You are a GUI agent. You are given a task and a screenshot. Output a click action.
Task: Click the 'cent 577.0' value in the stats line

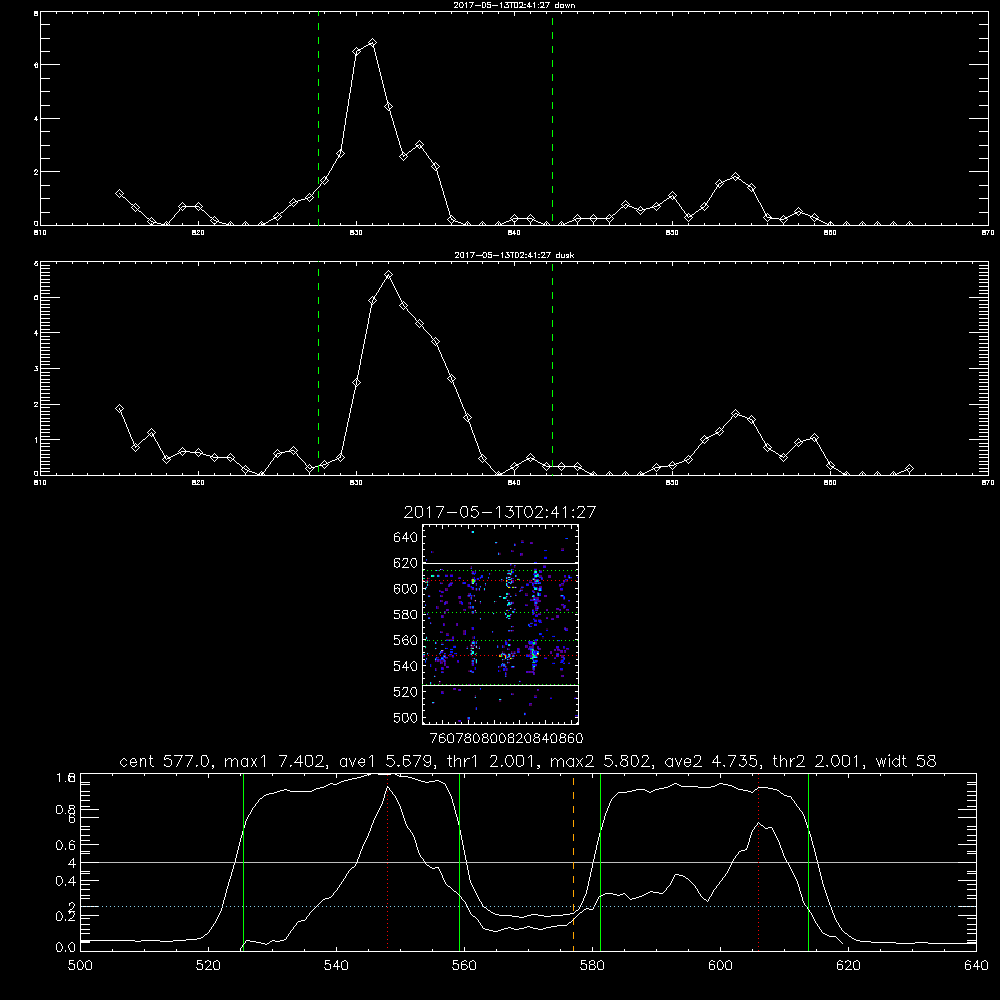click(166, 761)
